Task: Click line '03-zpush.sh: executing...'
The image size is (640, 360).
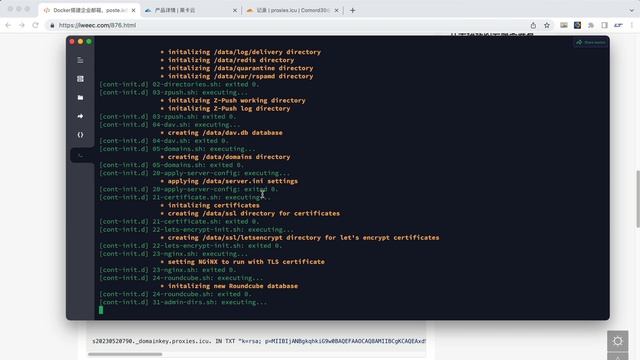Action: 173,92
